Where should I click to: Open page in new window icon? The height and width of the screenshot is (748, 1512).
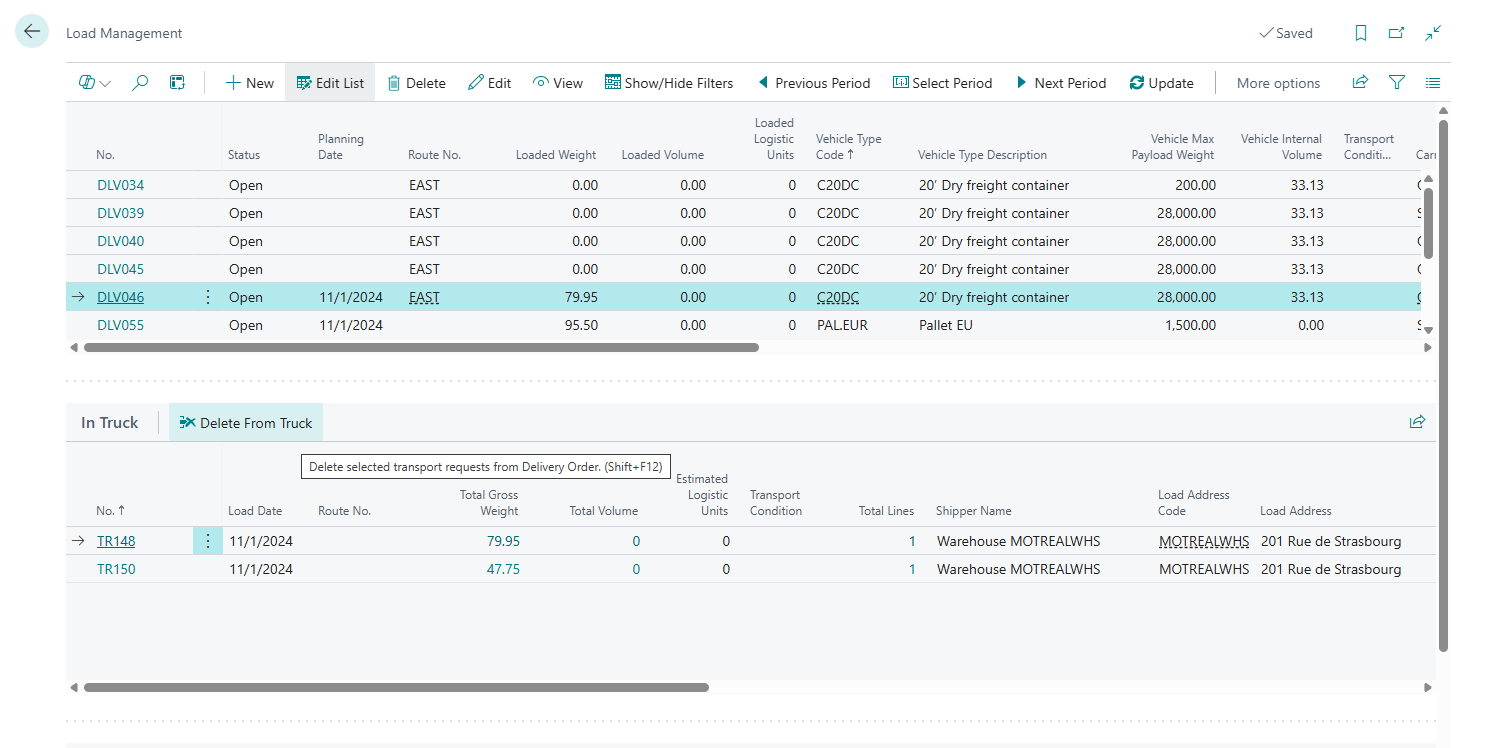1396,33
